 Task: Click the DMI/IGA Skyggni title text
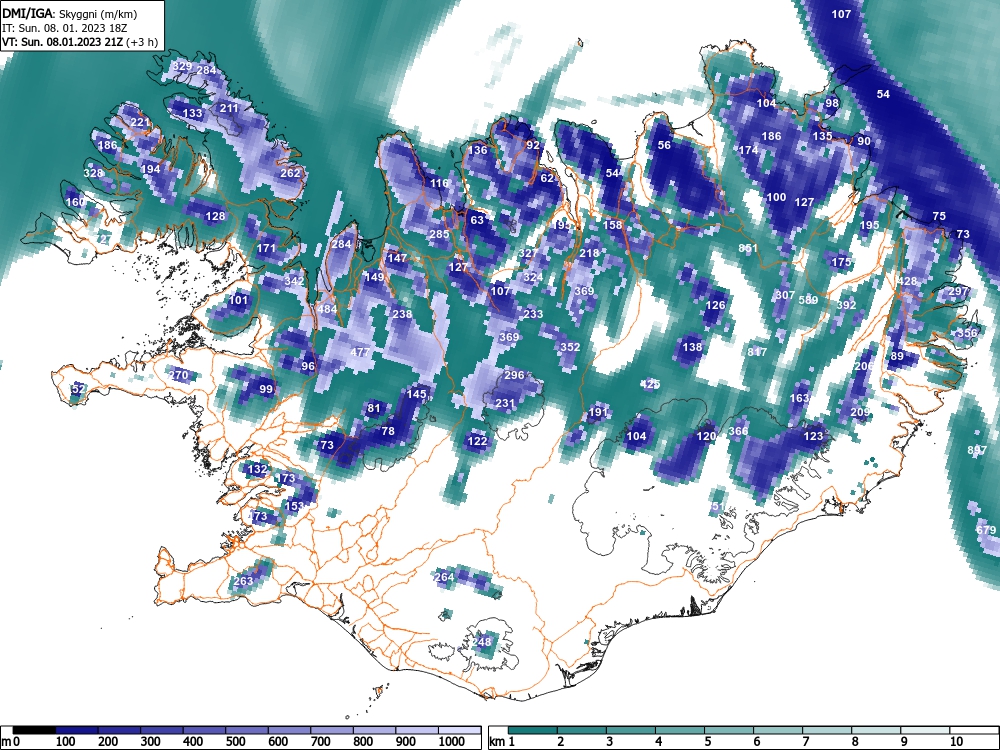[x=69, y=13]
